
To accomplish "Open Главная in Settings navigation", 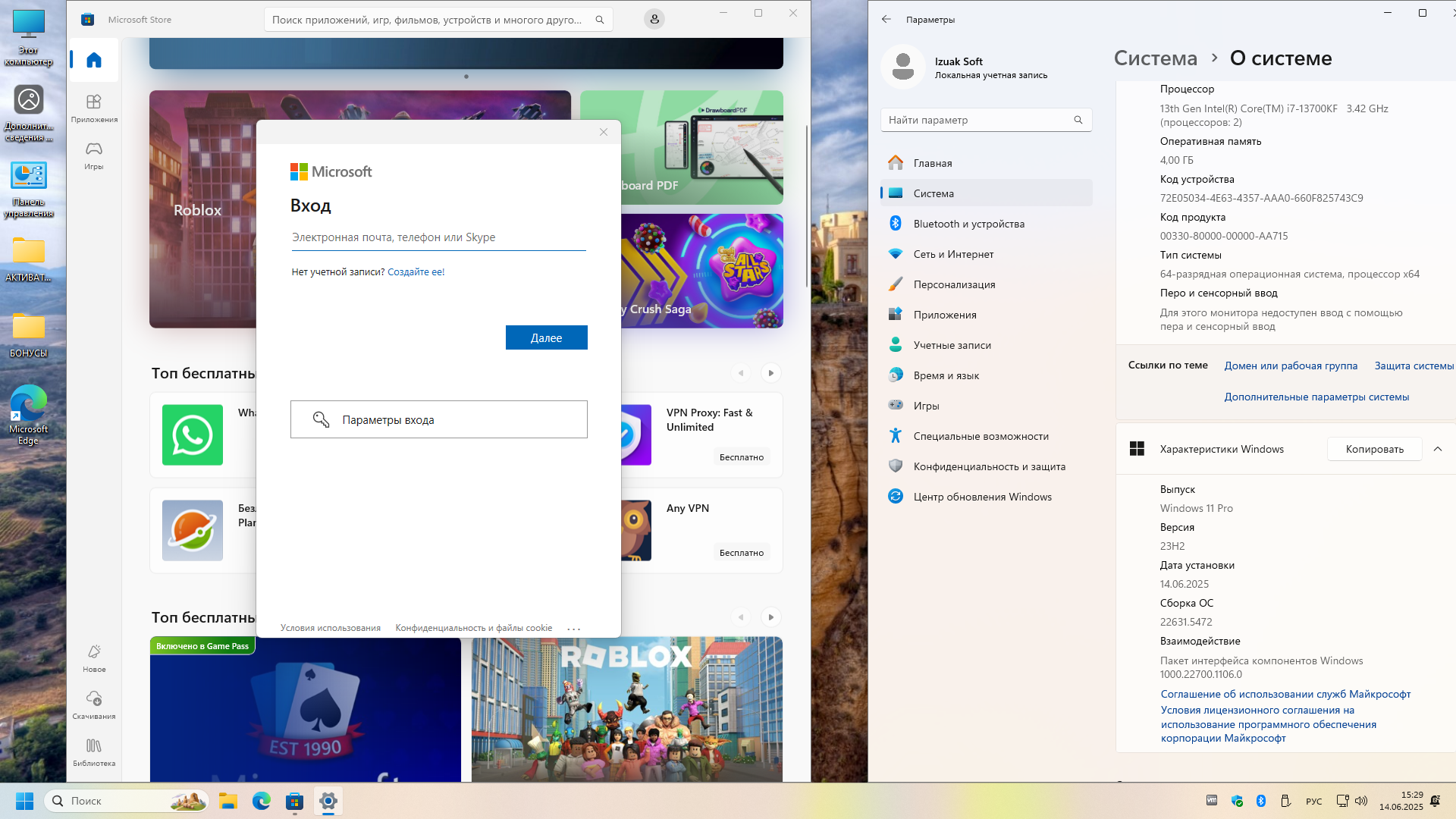I will [x=986, y=163].
